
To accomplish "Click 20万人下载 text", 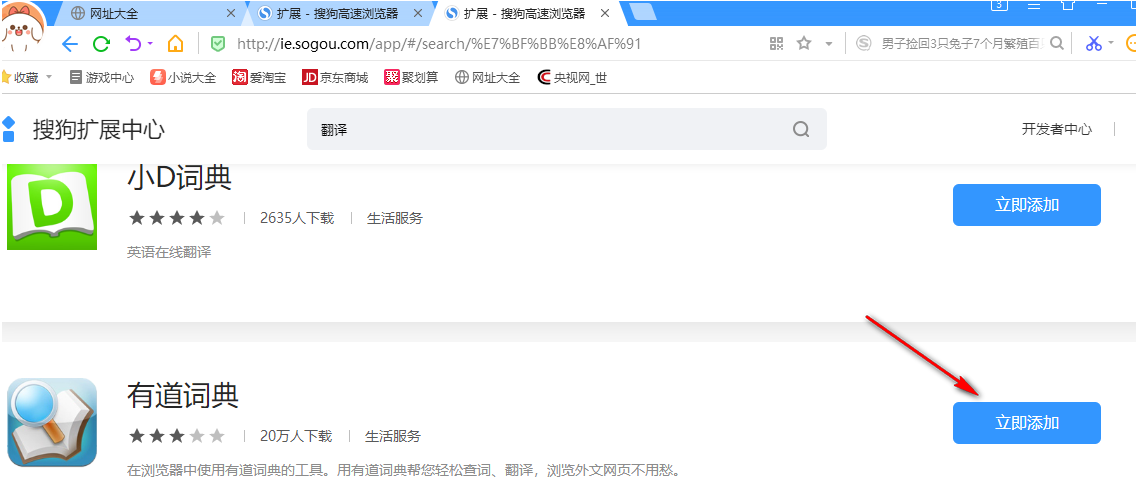I will pos(296,436).
